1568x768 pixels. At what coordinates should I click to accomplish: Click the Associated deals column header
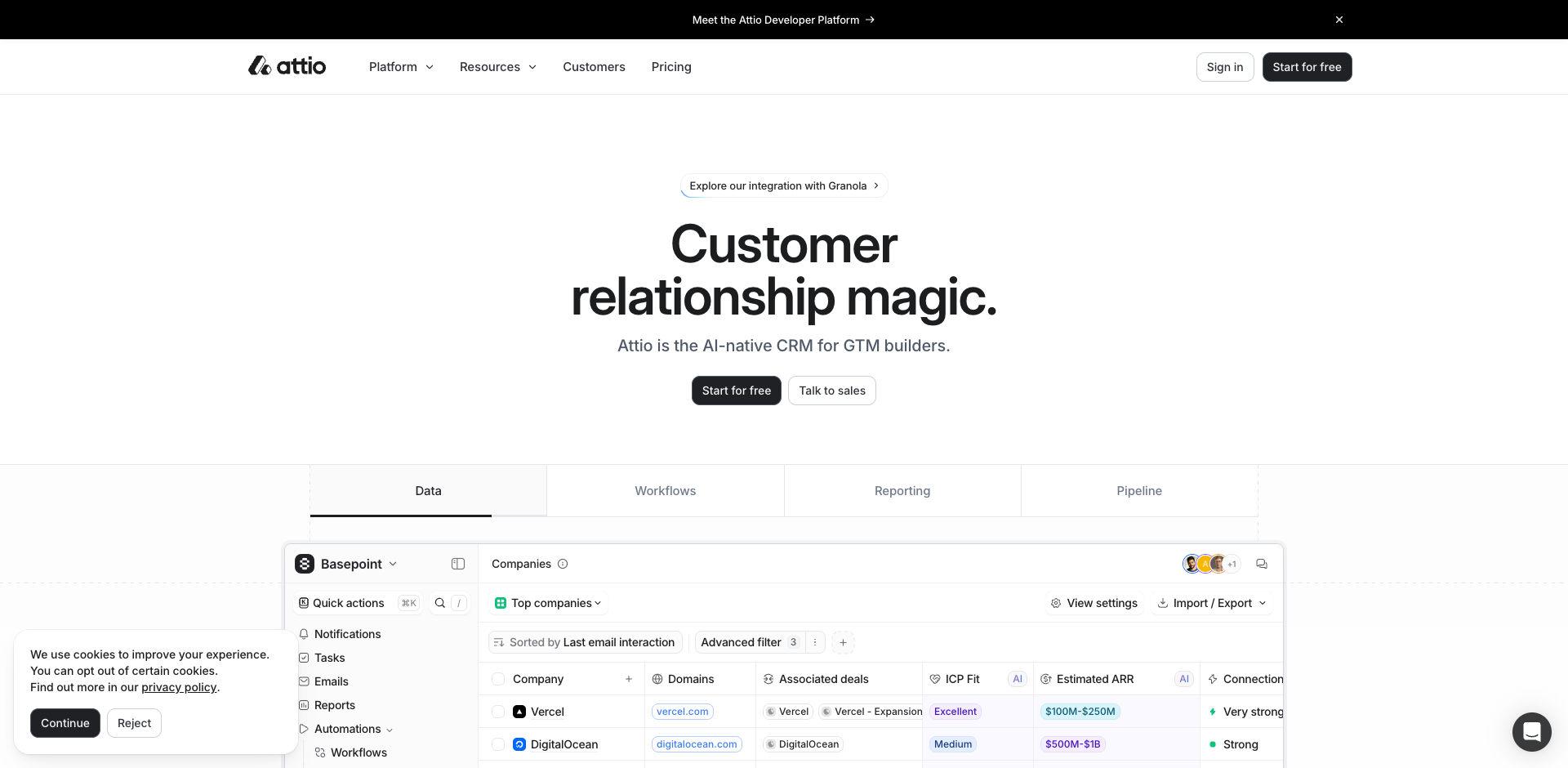click(x=840, y=679)
